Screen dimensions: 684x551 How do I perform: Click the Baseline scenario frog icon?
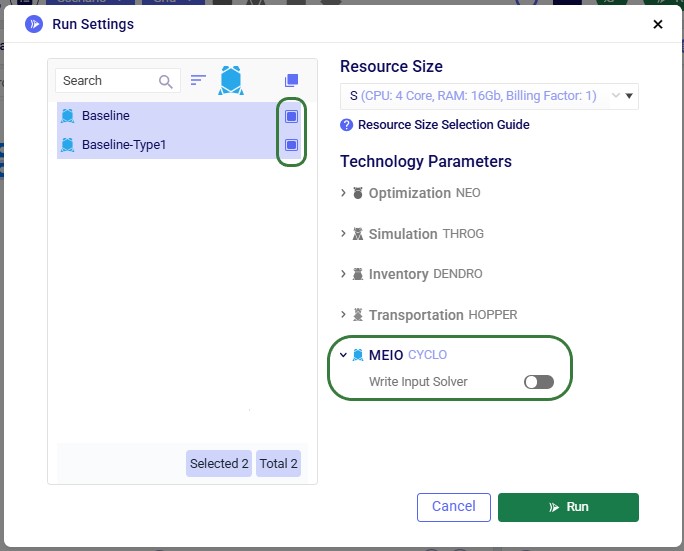pyautogui.click(x=68, y=116)
